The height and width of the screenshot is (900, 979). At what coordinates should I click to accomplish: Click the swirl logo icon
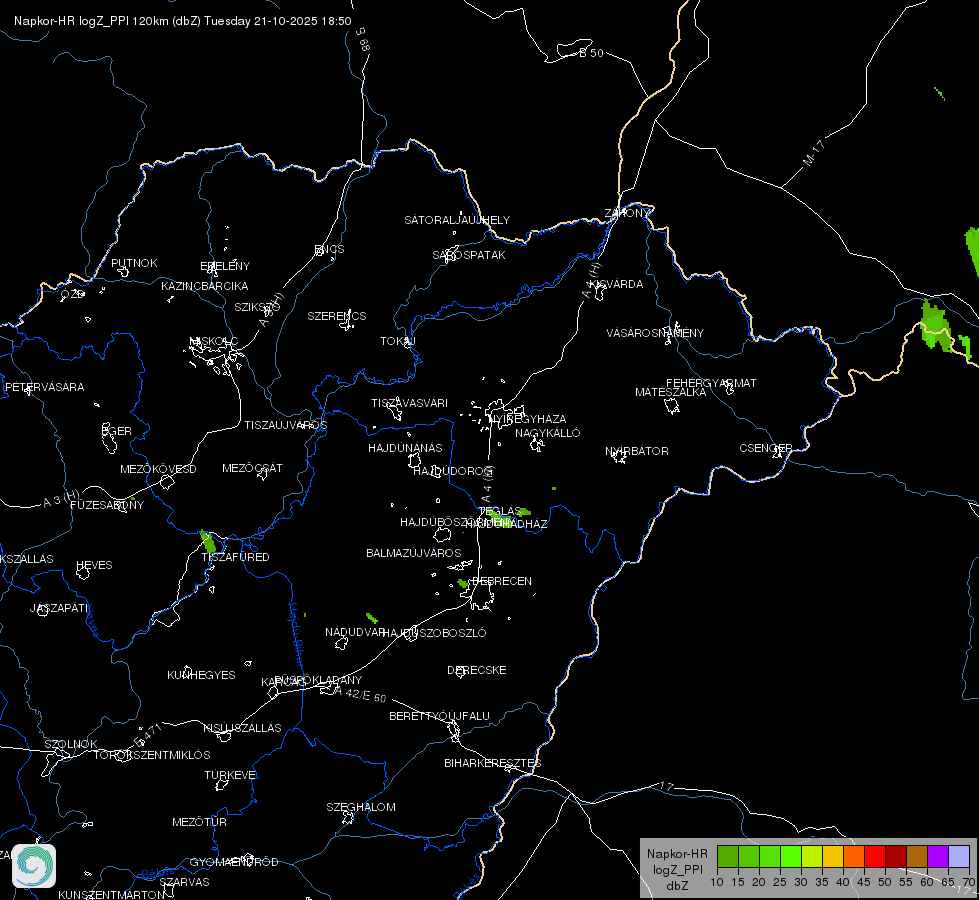(34, 866)
